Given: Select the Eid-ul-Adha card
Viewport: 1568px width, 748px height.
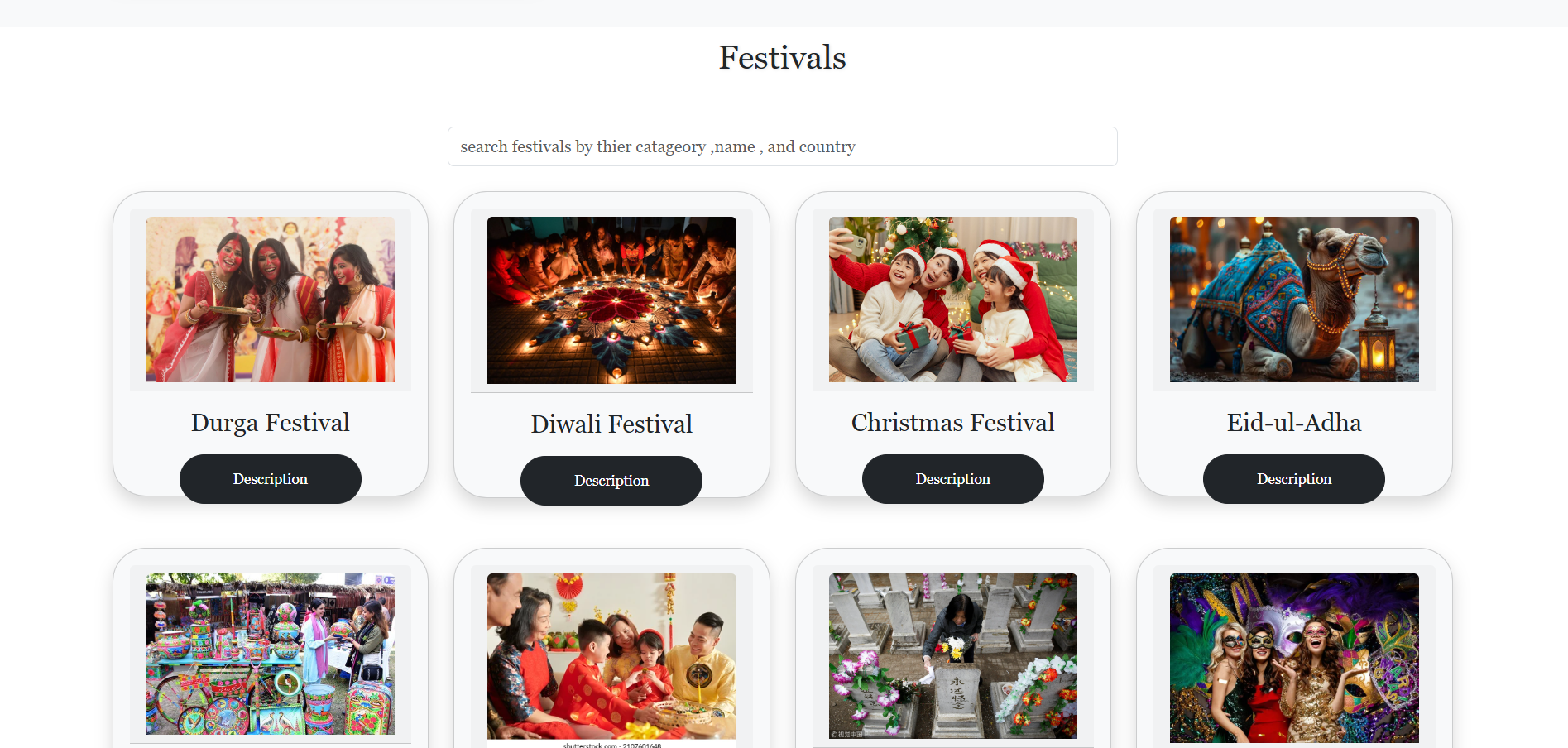Looking at the screenshot, I should (x=1294, y=344).
